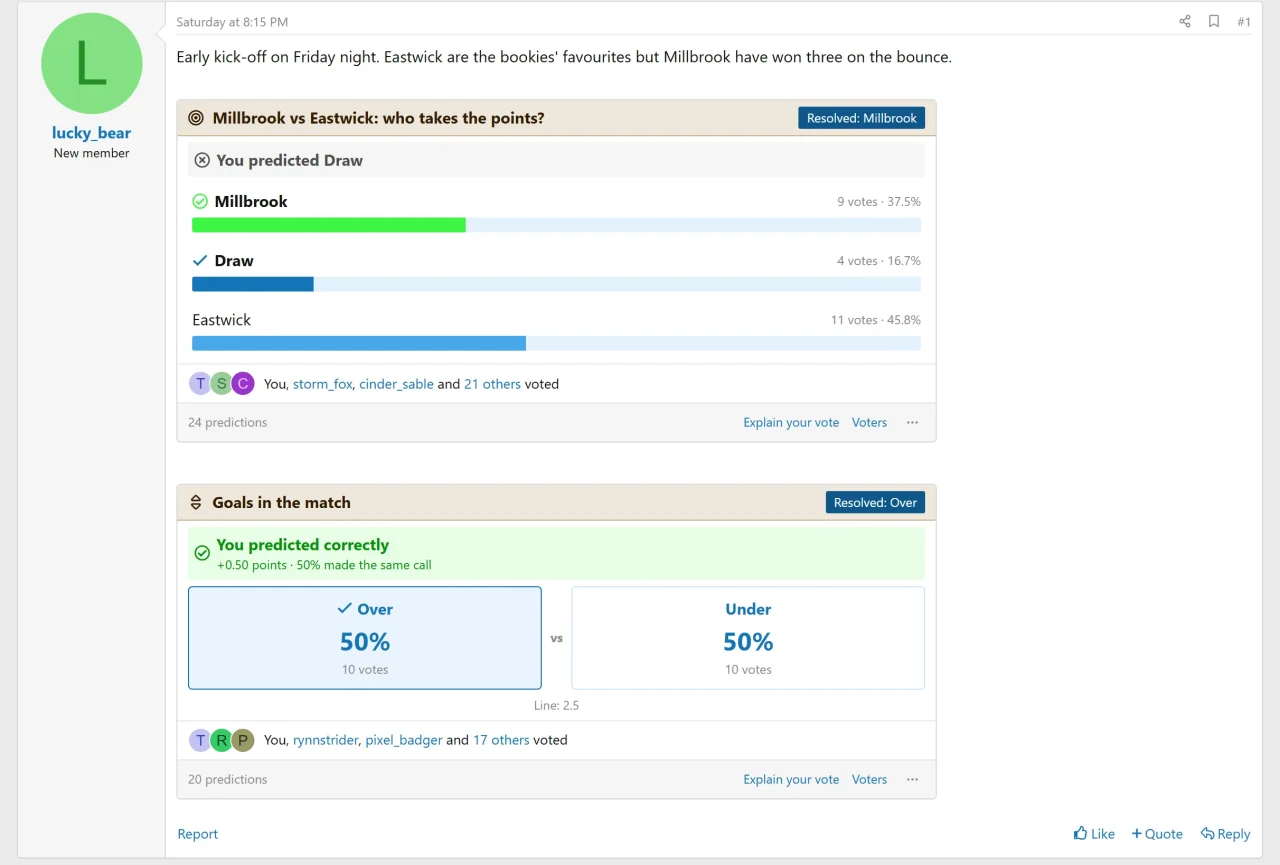Bookmark this post
The image size is (1280, 865).
pyautogui.click(x=1214, y=21)
